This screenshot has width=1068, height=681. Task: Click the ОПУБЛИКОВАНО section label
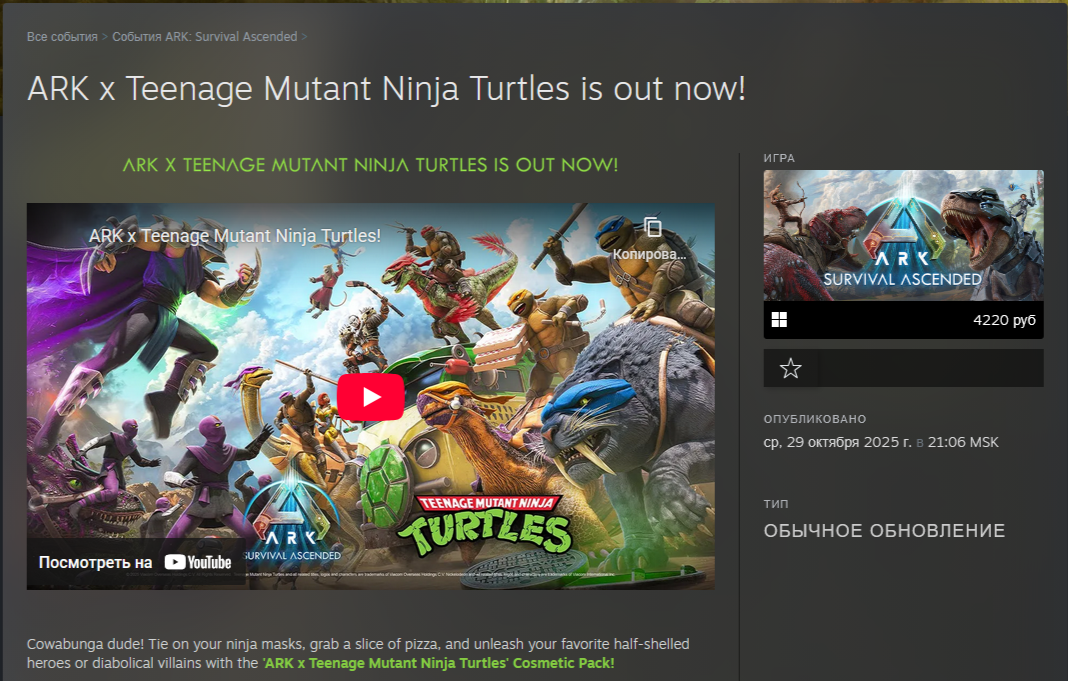(815, 419)
